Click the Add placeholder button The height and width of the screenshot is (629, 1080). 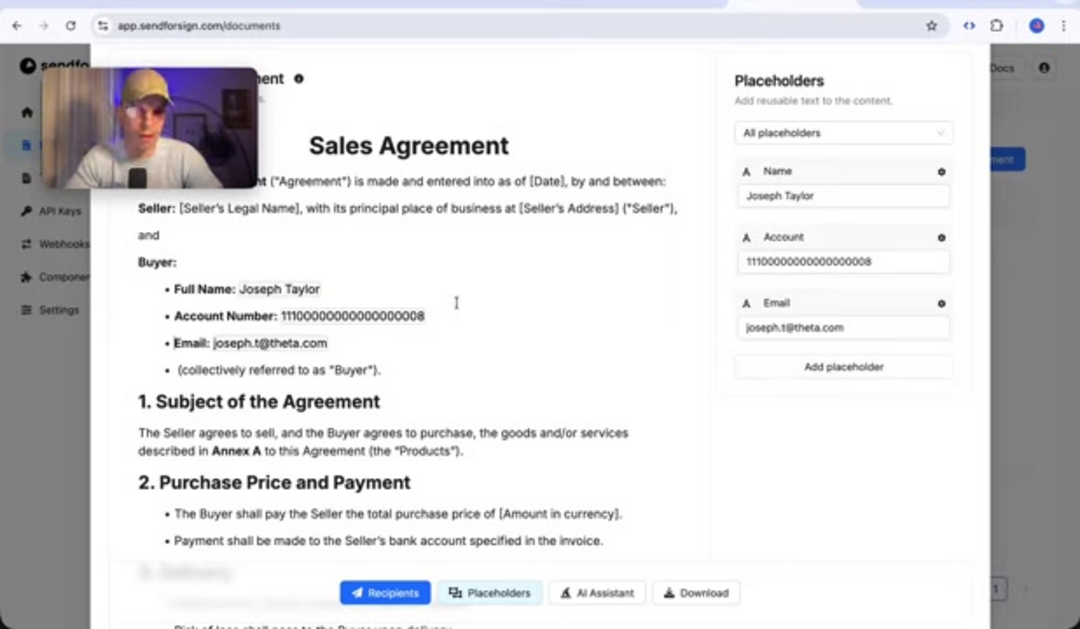click(x=843, y=367)
